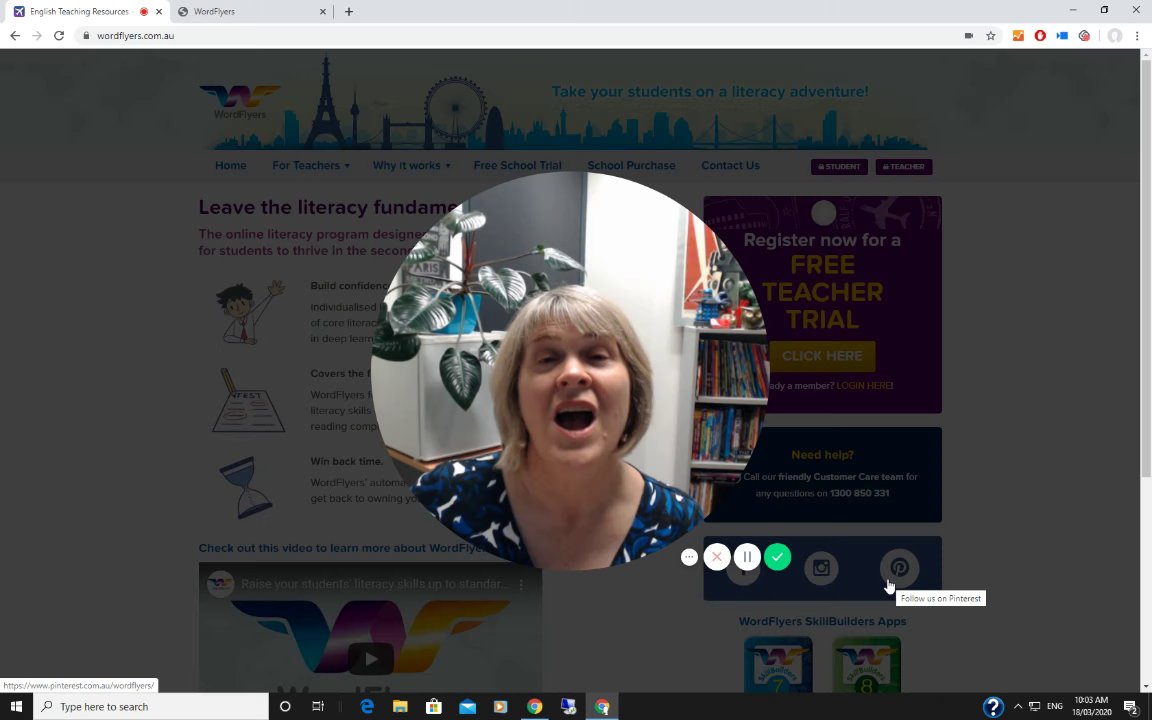
Task: Click the green checkmark finish recording button
Action: [777, 557]
